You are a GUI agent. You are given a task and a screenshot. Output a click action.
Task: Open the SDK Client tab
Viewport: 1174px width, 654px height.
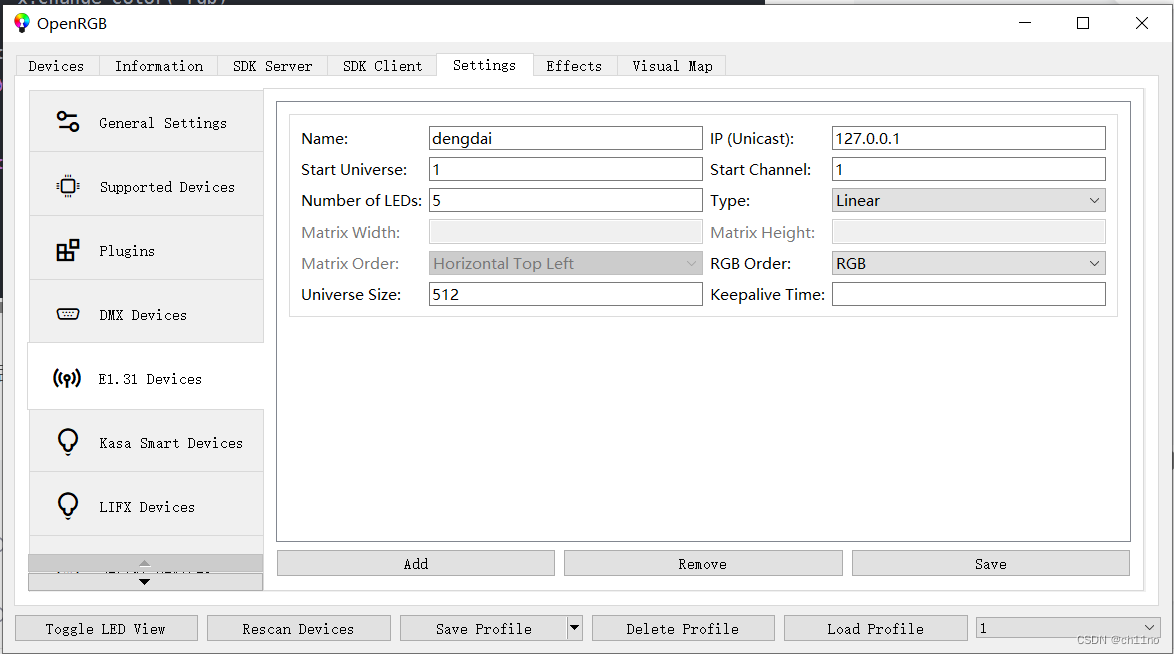pos(383,66)
